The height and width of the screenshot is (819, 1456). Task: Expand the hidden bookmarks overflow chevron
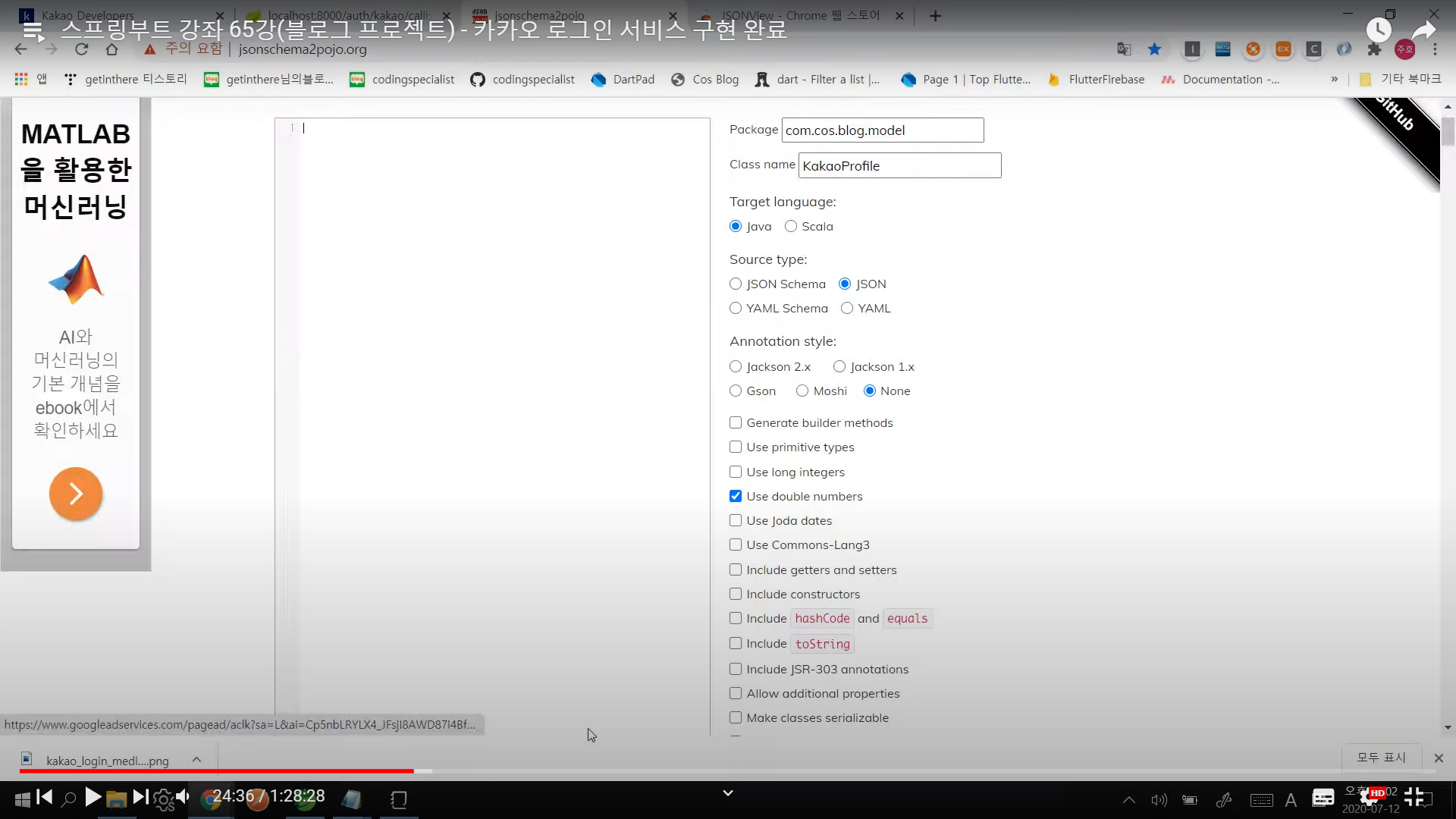(x=1334, y=79)
